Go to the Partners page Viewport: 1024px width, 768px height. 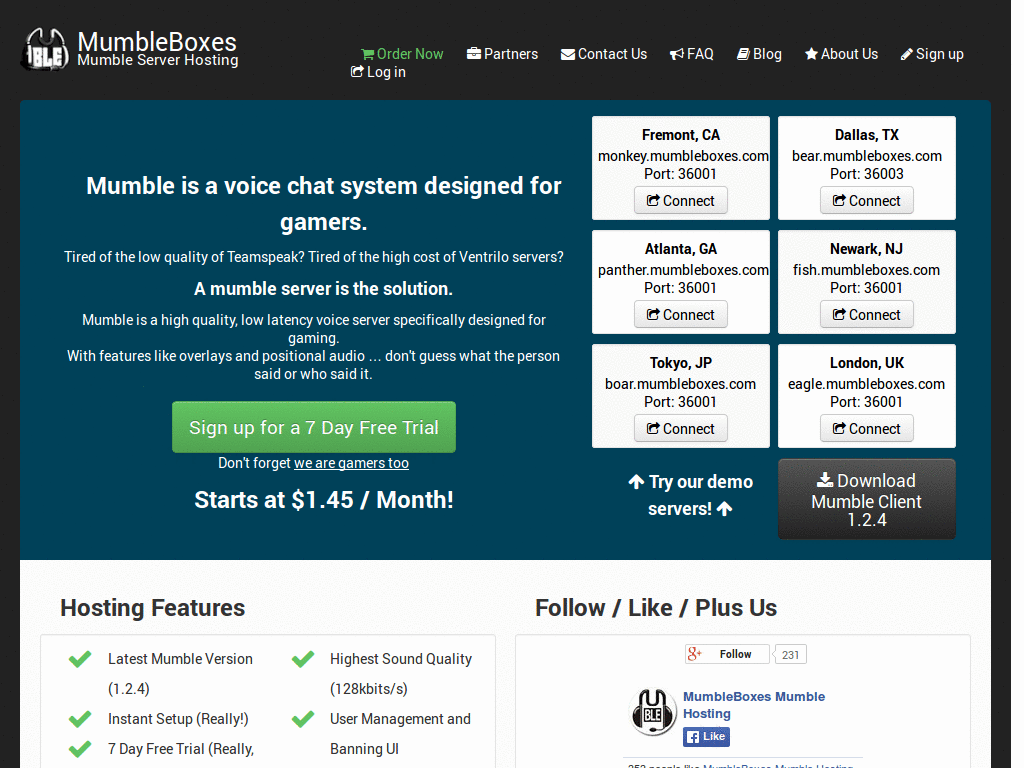pyautogui.click(x=502, y=54)
